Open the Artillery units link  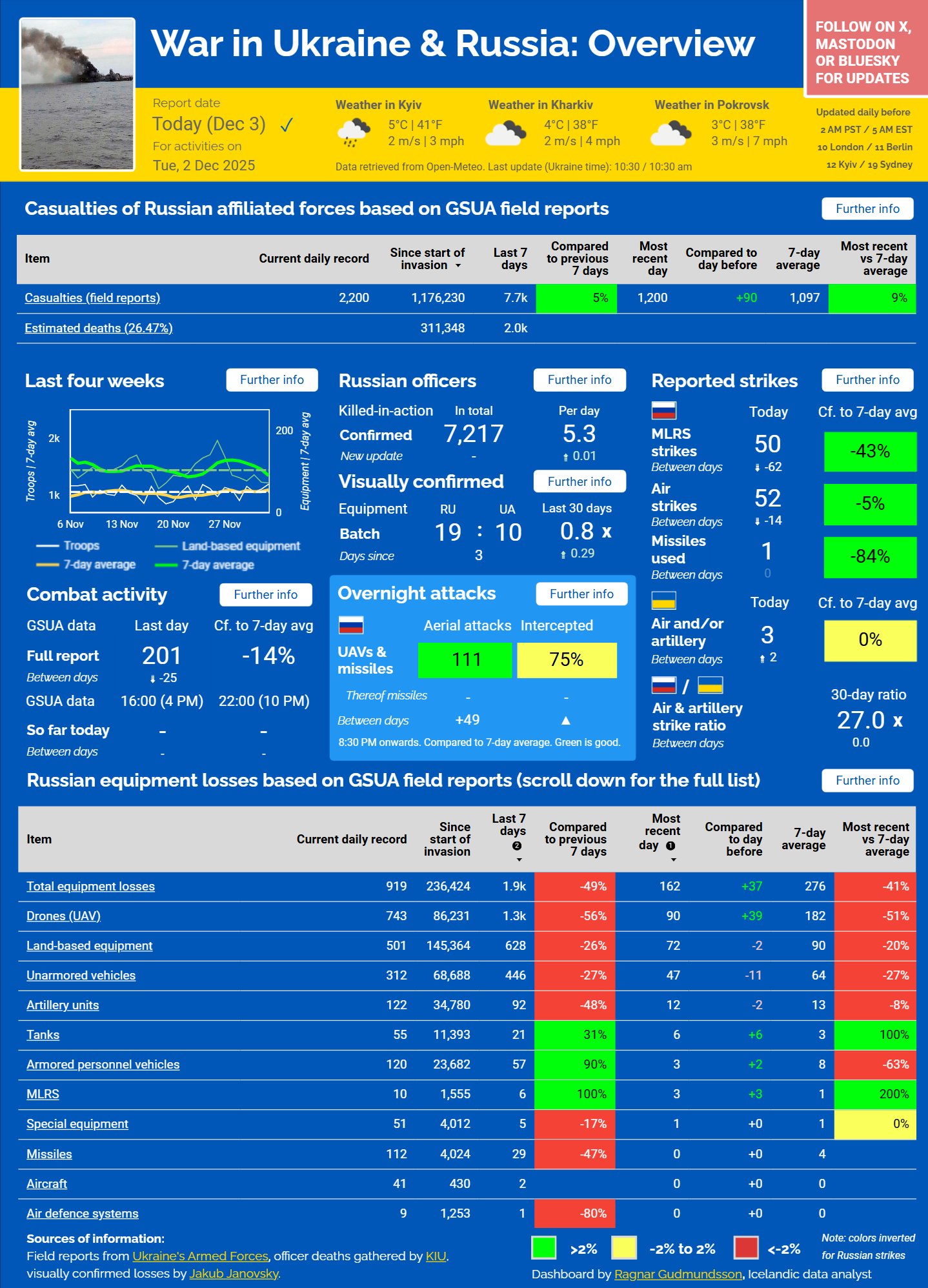[63, 1005]
